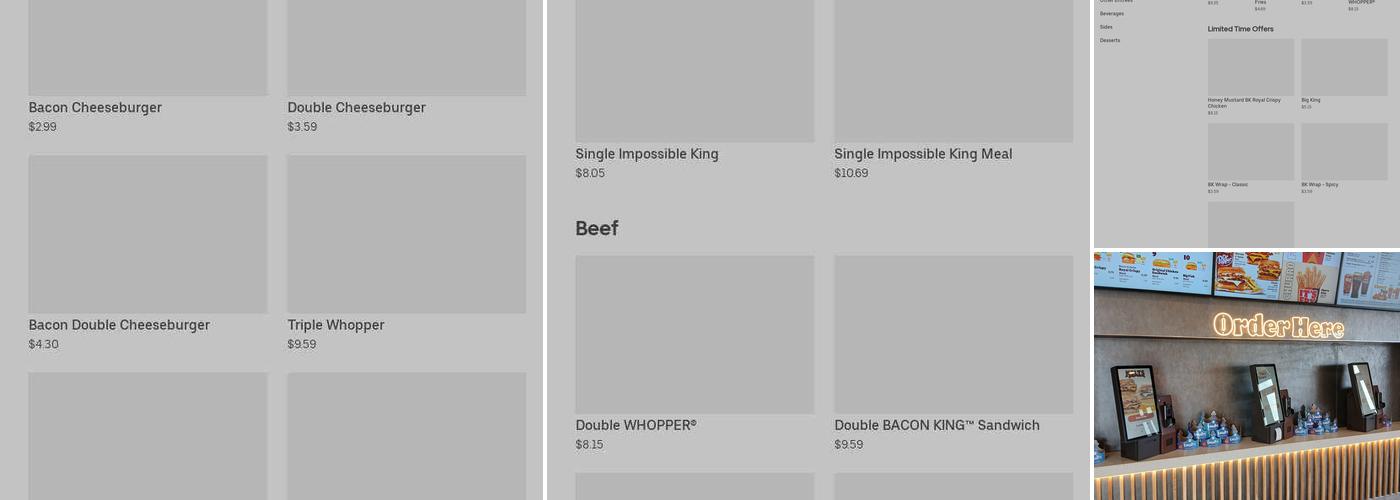The image size is (1400, 500).
Task: Open the Desserts category in sidebar
Action: [1110, 40]
